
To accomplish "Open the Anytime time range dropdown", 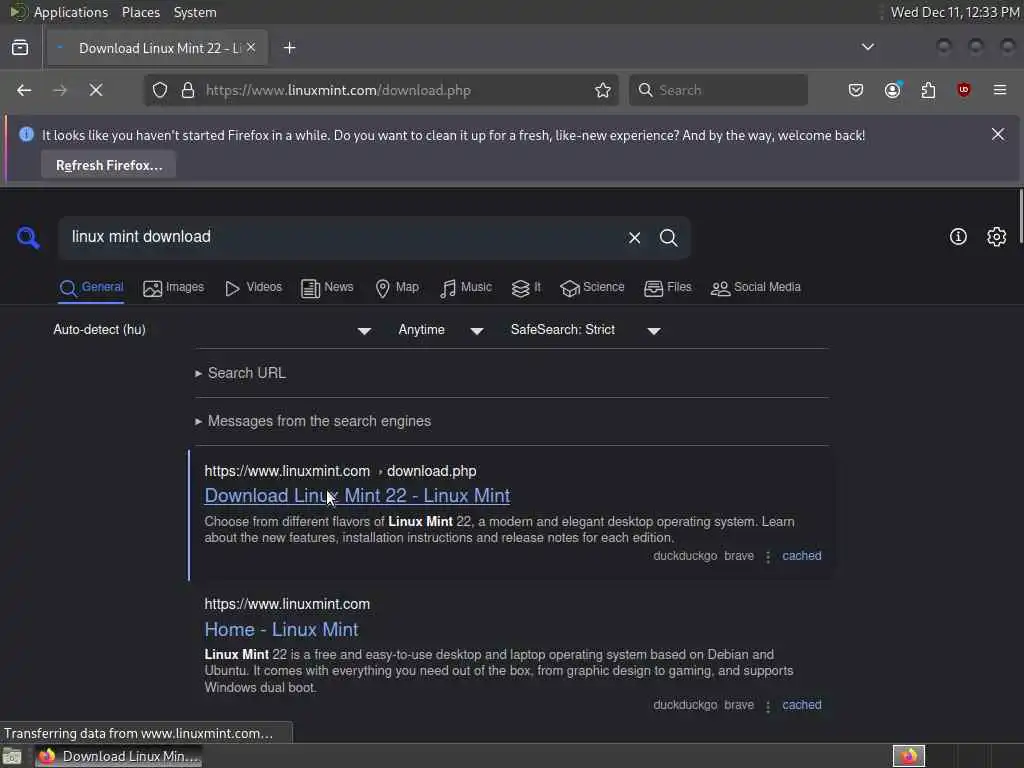I will tap(441, 330).
